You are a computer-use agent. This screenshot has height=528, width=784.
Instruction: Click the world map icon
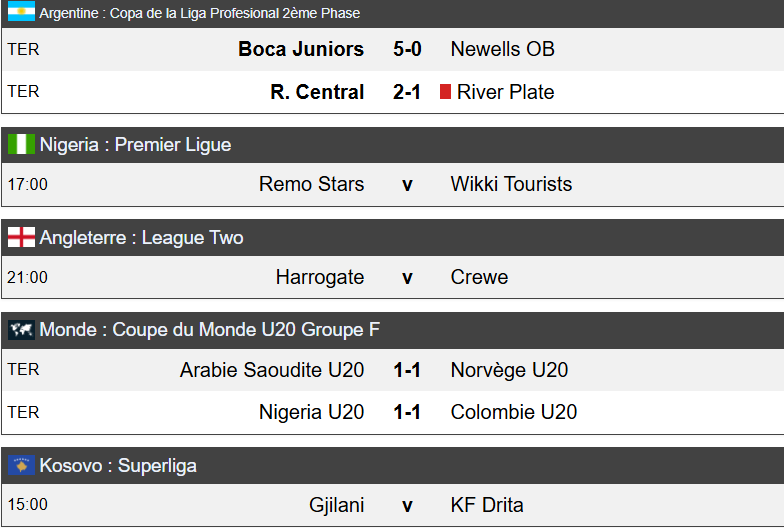click(x=21, y=329)
